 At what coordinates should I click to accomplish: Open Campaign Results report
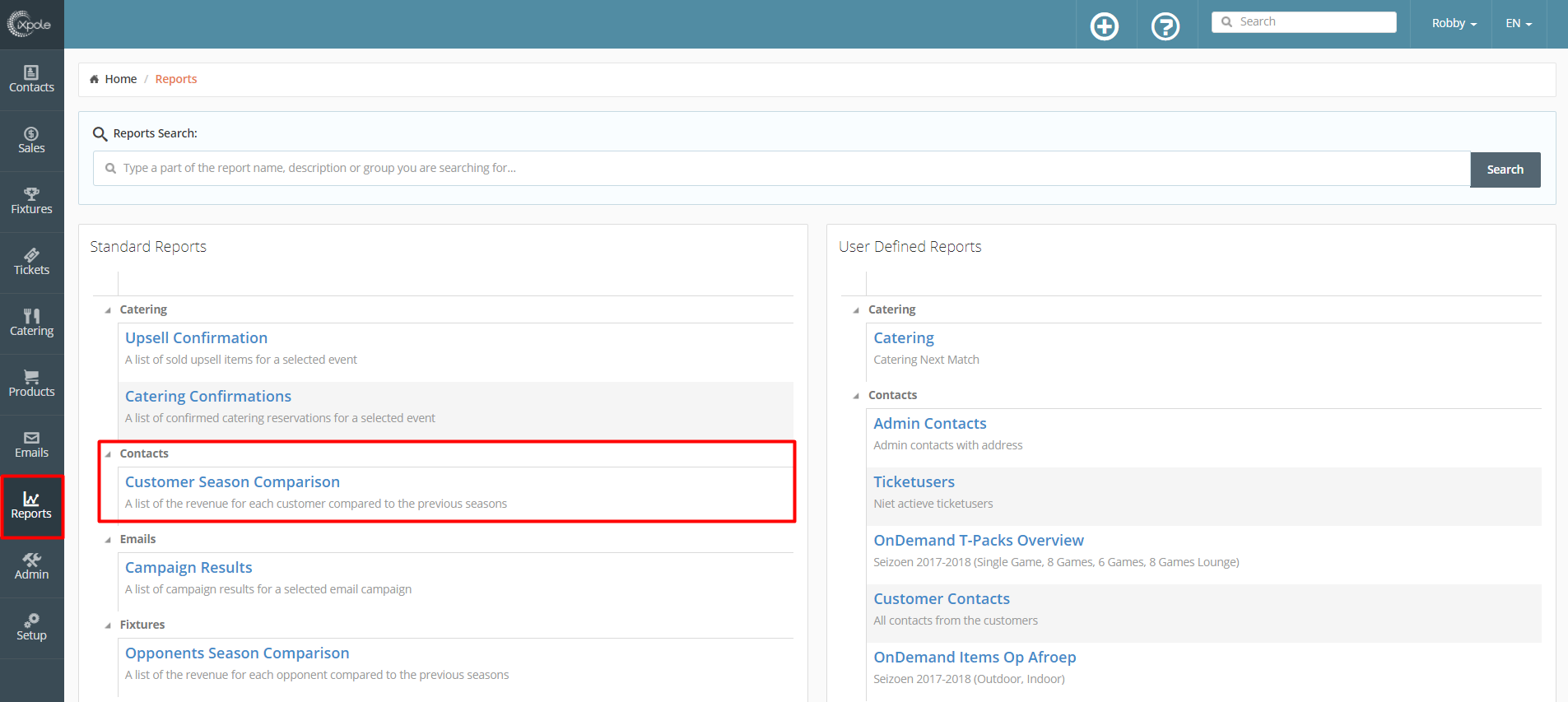pyautogui.click(x=188, y=567)
